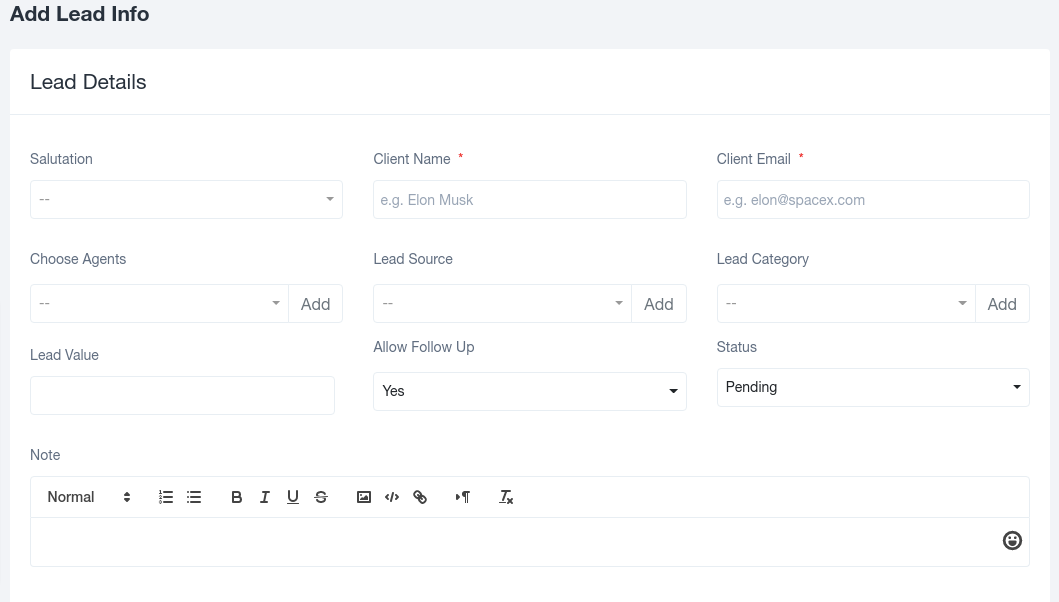The height and width of the screenshot is (602, 1059).
Task: Click the clear formatting icon
Action: click(x=506, y=497)
